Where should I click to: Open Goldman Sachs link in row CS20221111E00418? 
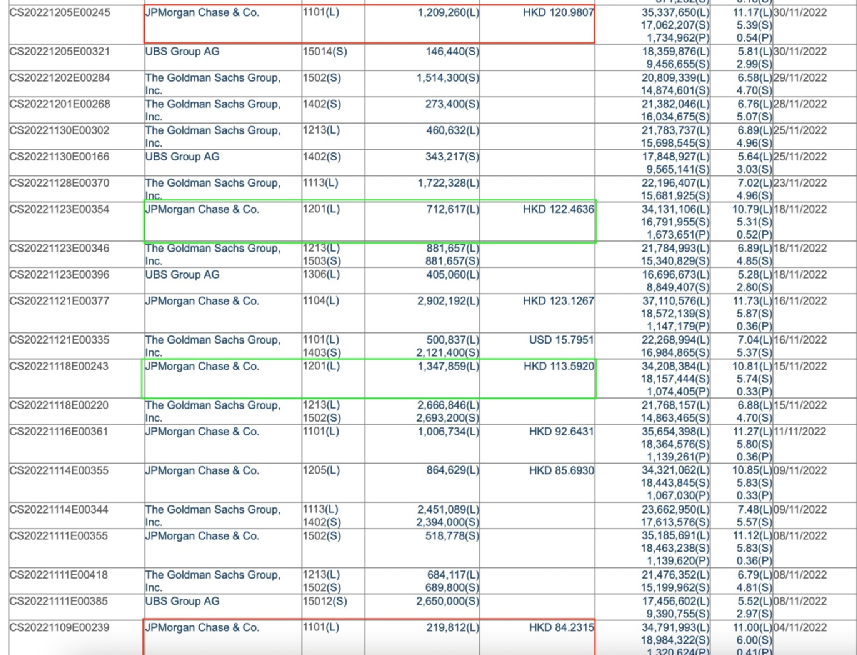(213, 581)
